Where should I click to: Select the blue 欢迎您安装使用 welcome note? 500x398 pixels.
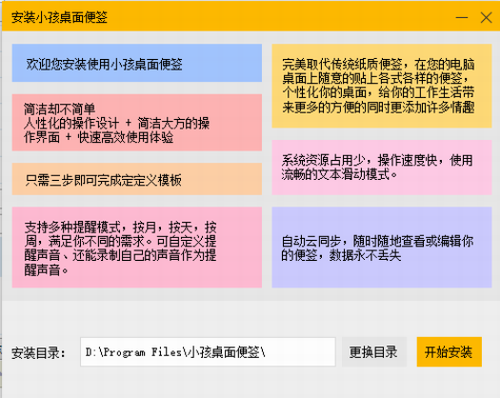coord(137,63)
